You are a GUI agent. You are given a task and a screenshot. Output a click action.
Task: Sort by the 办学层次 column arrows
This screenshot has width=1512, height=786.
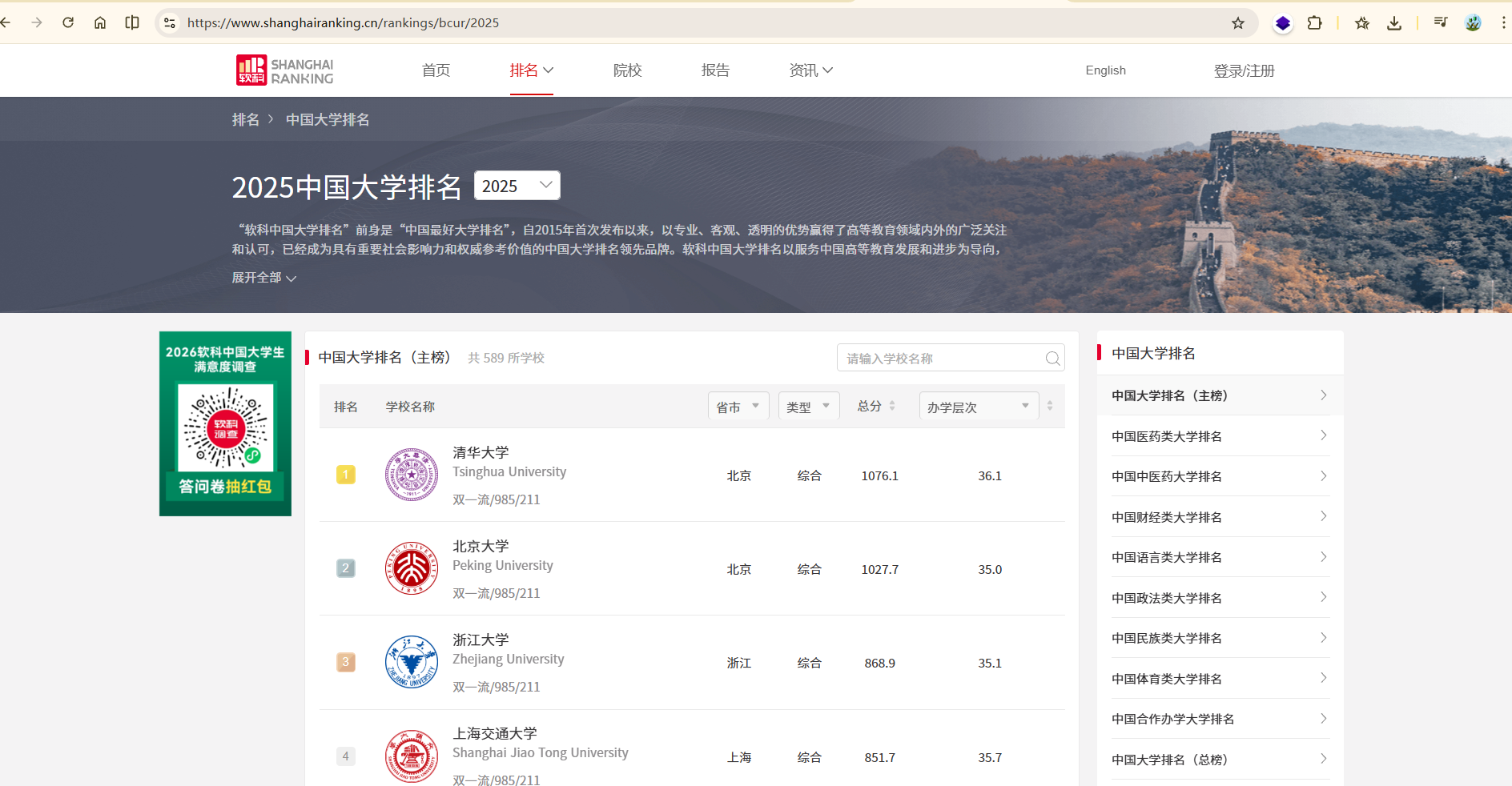1050,406
